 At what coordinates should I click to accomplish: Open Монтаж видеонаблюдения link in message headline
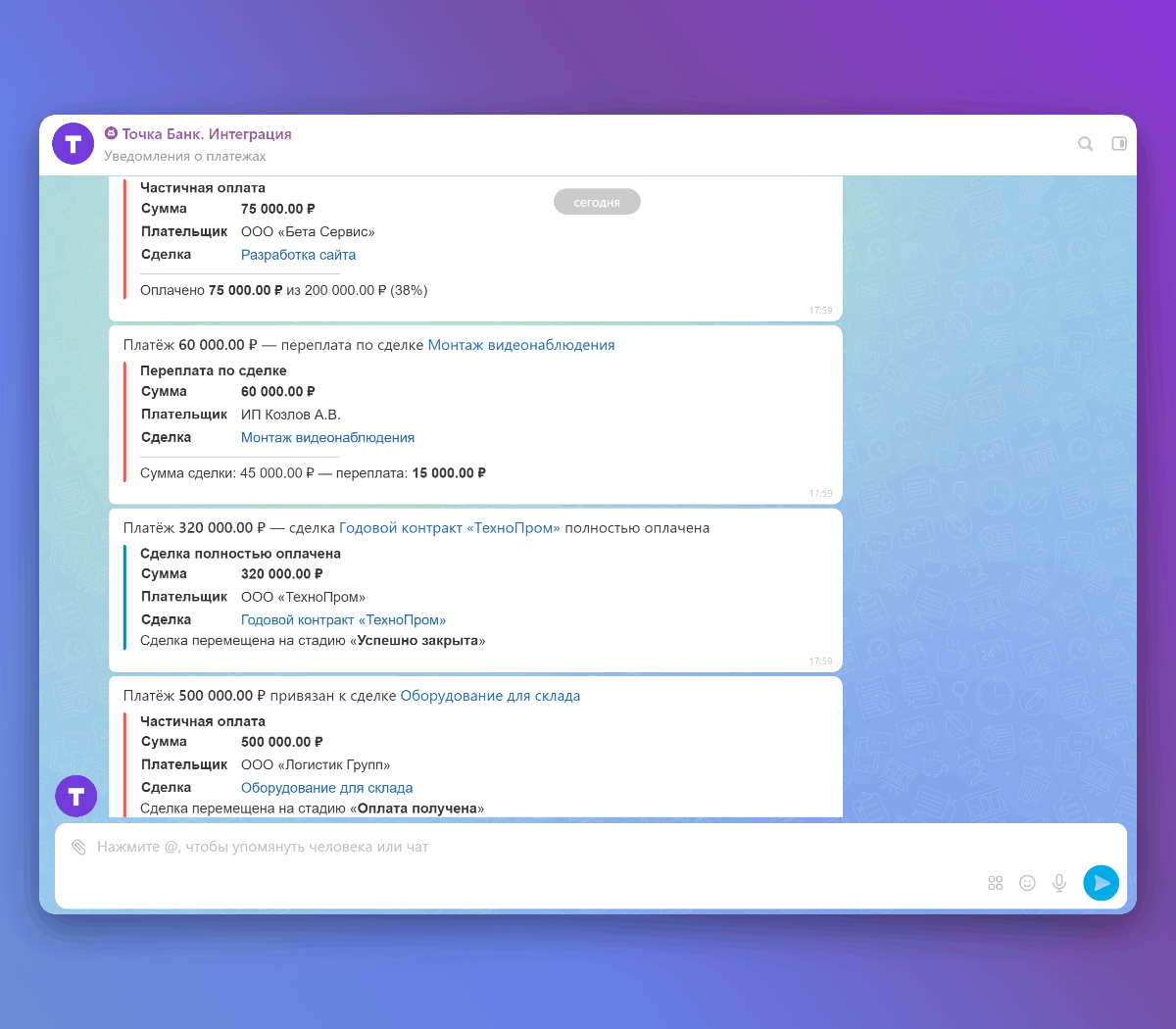521,345
